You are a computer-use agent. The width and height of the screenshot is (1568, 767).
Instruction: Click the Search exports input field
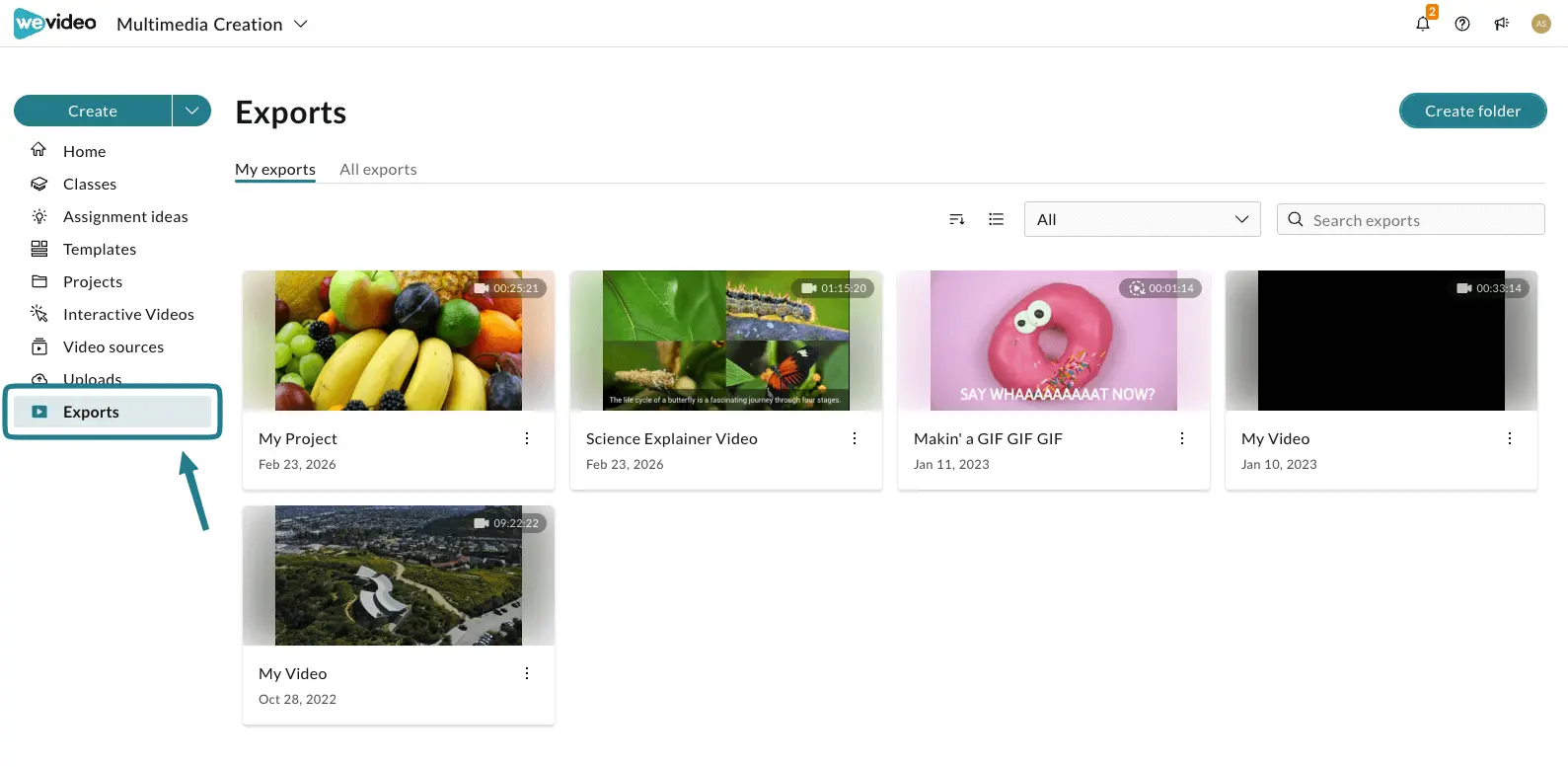point(1411,219)
